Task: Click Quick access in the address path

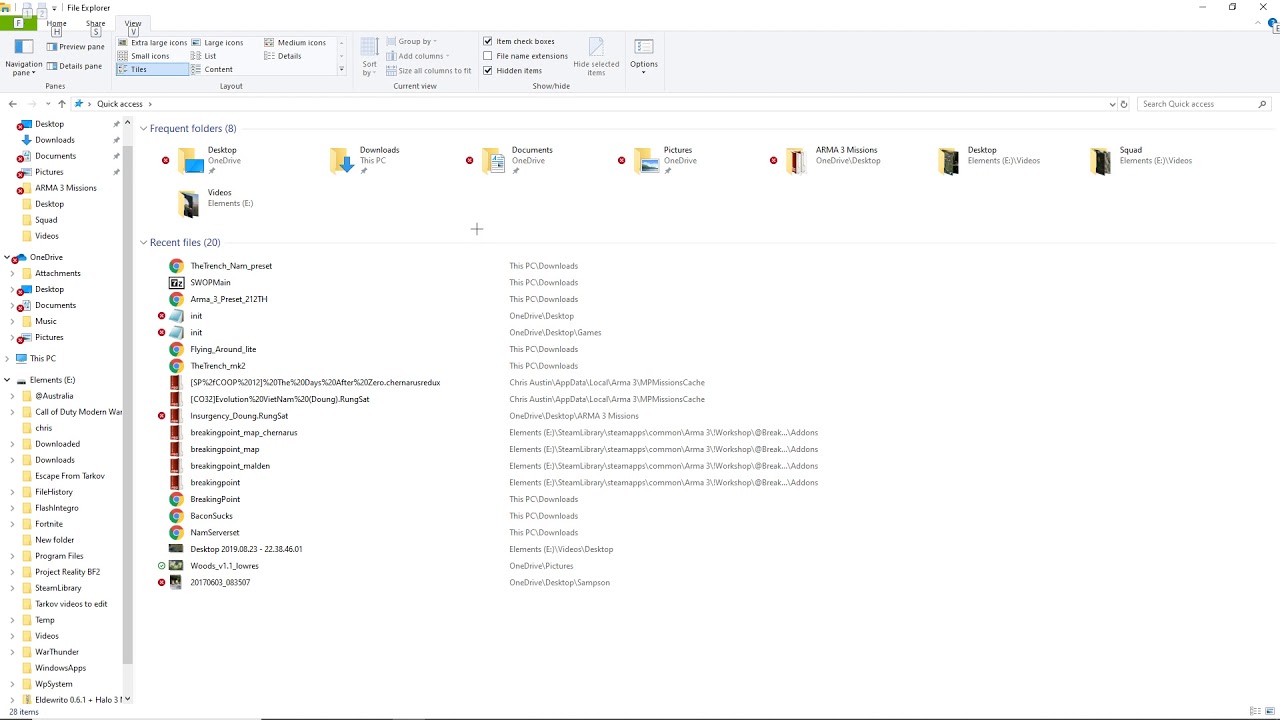Action: 120,104
